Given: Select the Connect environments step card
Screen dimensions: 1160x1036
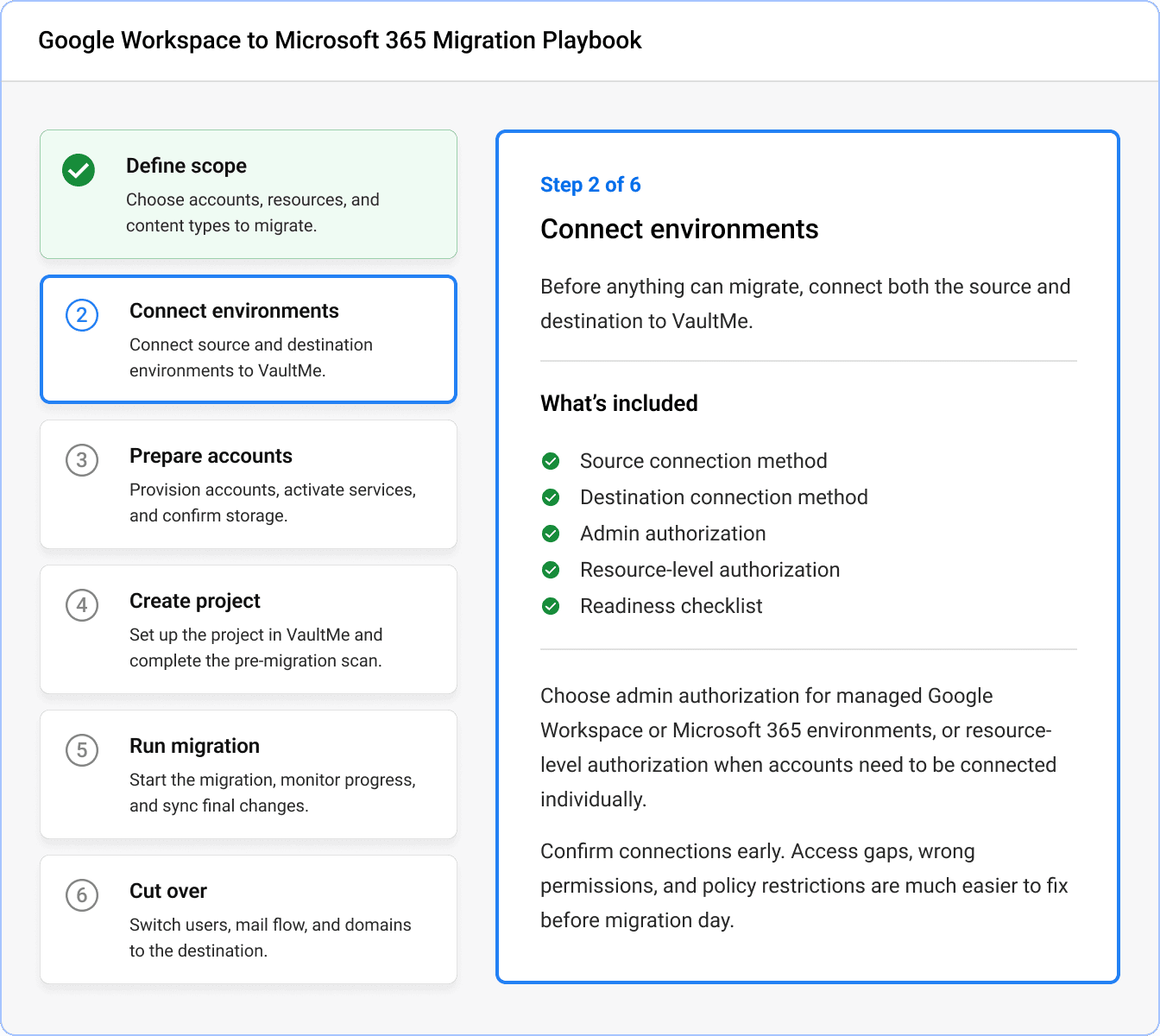Looking at the screenshot, I should click(249, 339).
